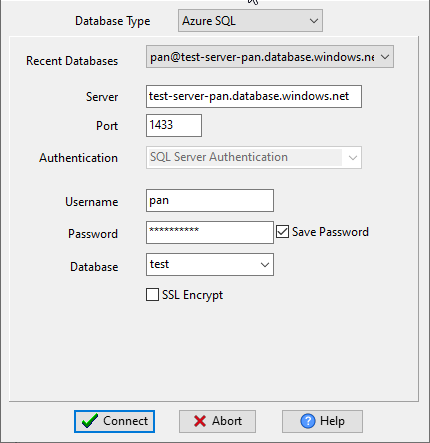Open the Database combo box arrow
The image size is (430, 443).
265,265
